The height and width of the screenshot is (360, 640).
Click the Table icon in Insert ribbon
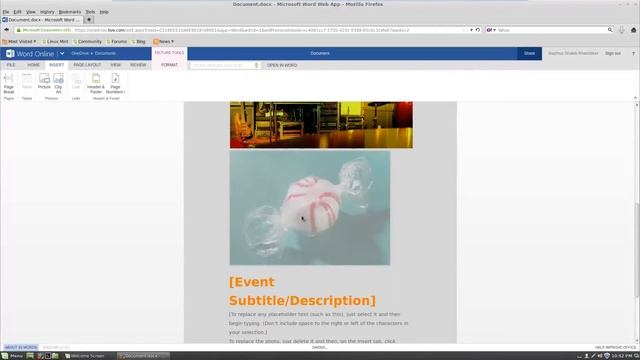click(27, 82)
